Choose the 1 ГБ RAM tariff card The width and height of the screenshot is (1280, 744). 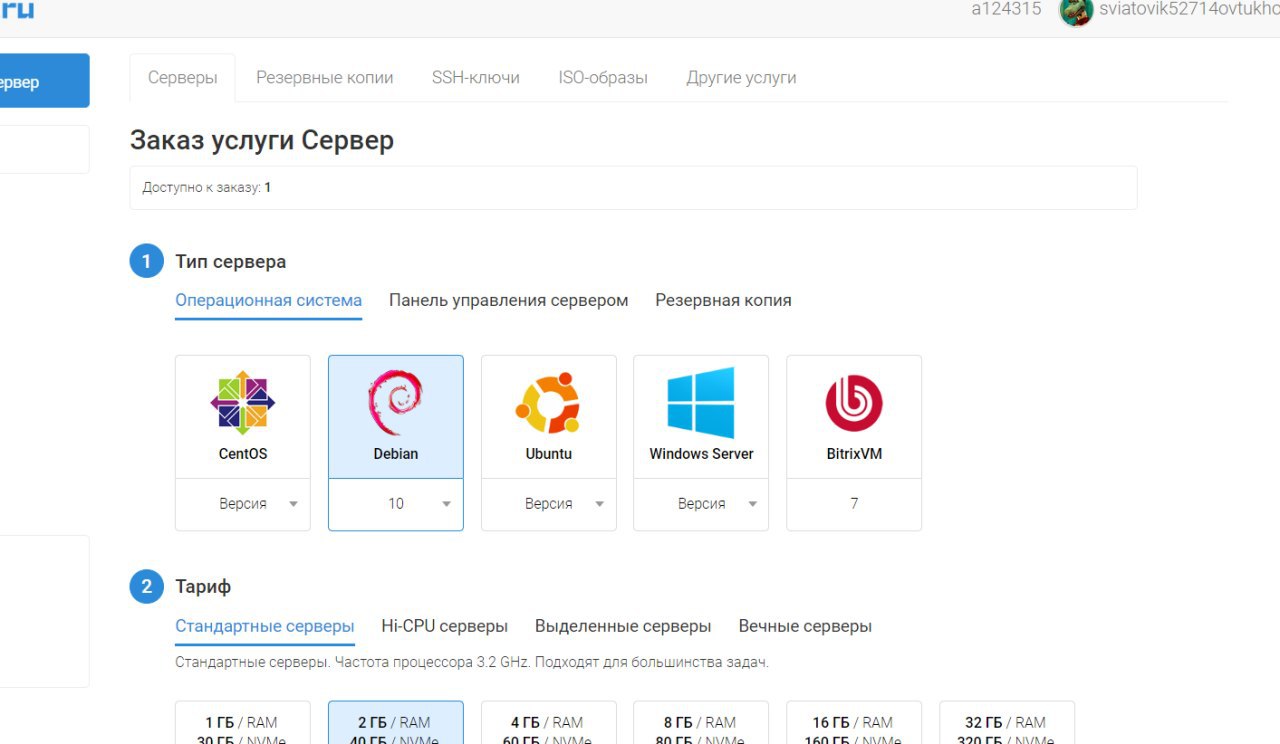(243, 723)
